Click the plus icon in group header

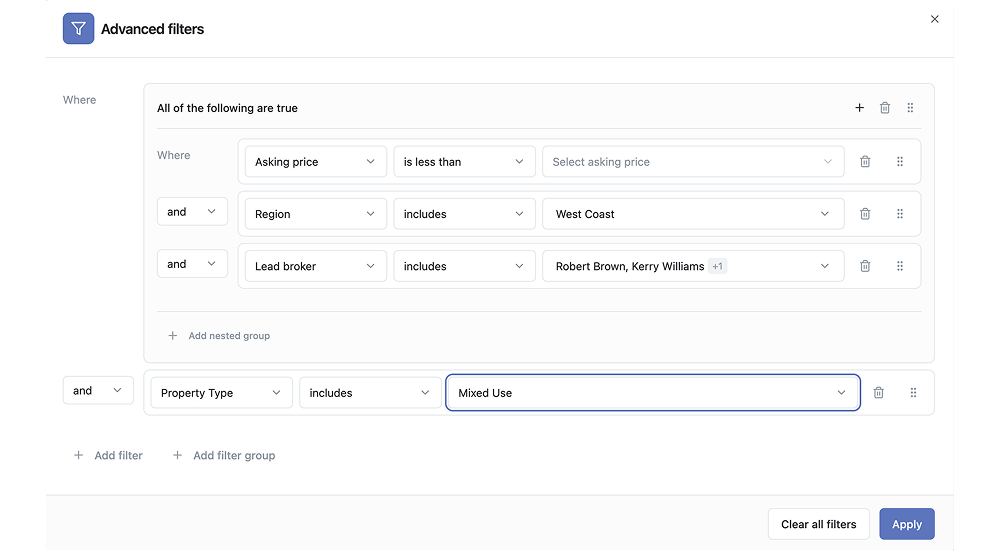tap(859, 108)
